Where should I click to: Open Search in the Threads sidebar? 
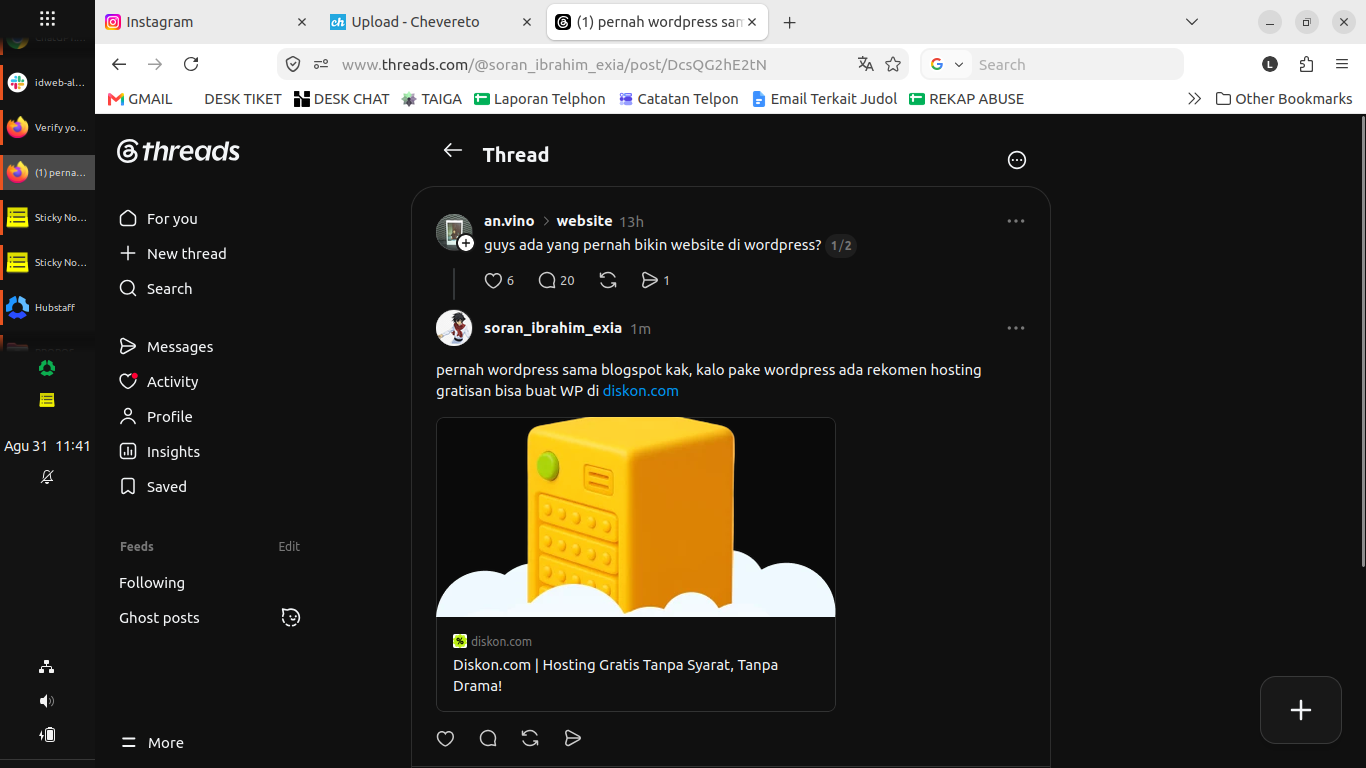pos(155,289)
